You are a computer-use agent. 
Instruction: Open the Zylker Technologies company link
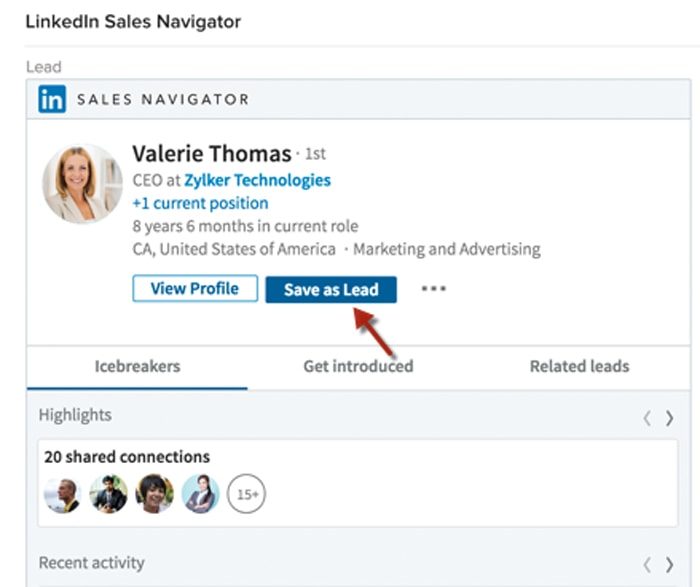click(258, 180)
